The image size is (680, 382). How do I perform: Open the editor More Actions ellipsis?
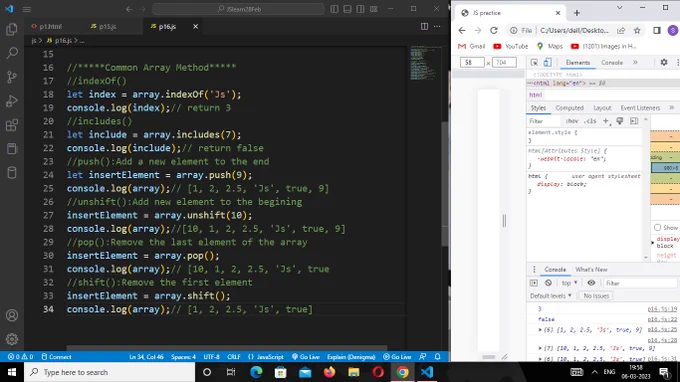437,26
